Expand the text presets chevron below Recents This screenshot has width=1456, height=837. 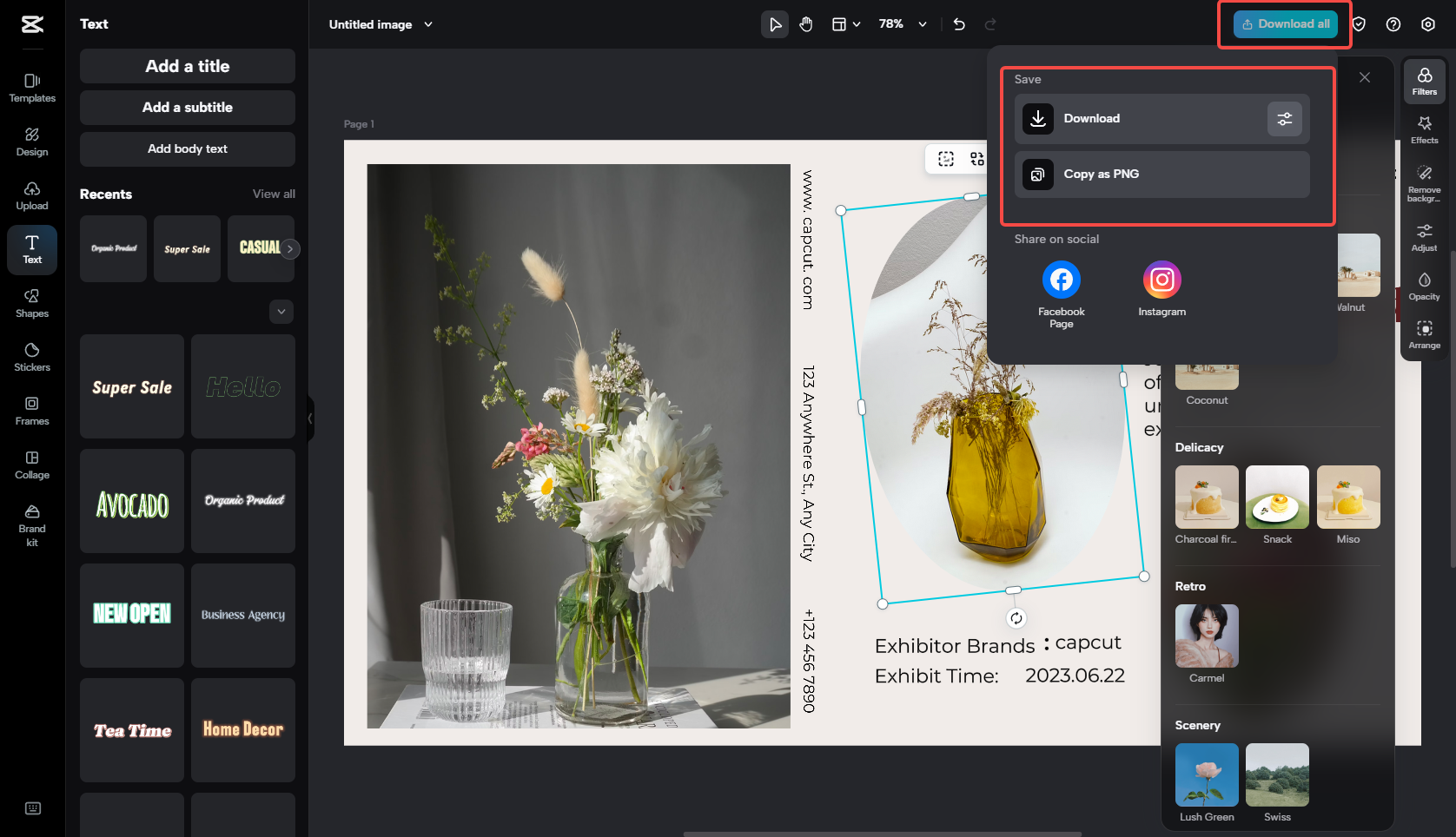[x=281, y=312]
